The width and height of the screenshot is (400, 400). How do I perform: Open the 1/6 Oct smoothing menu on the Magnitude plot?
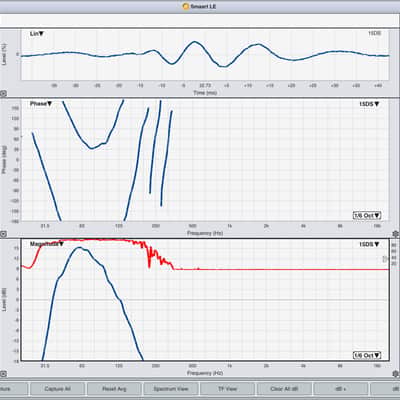[x=367, y=355]
